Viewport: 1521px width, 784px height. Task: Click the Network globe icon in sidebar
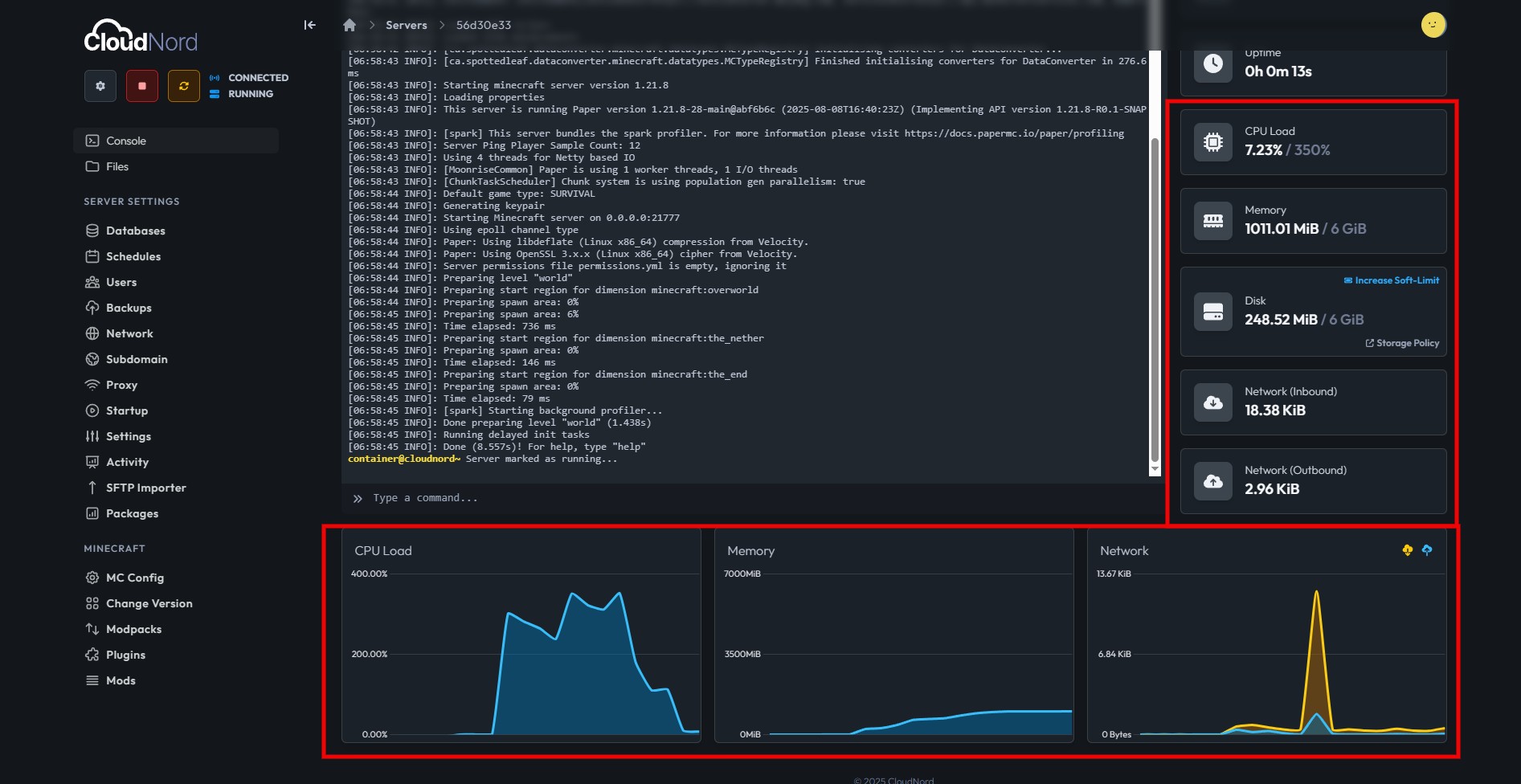92,333
